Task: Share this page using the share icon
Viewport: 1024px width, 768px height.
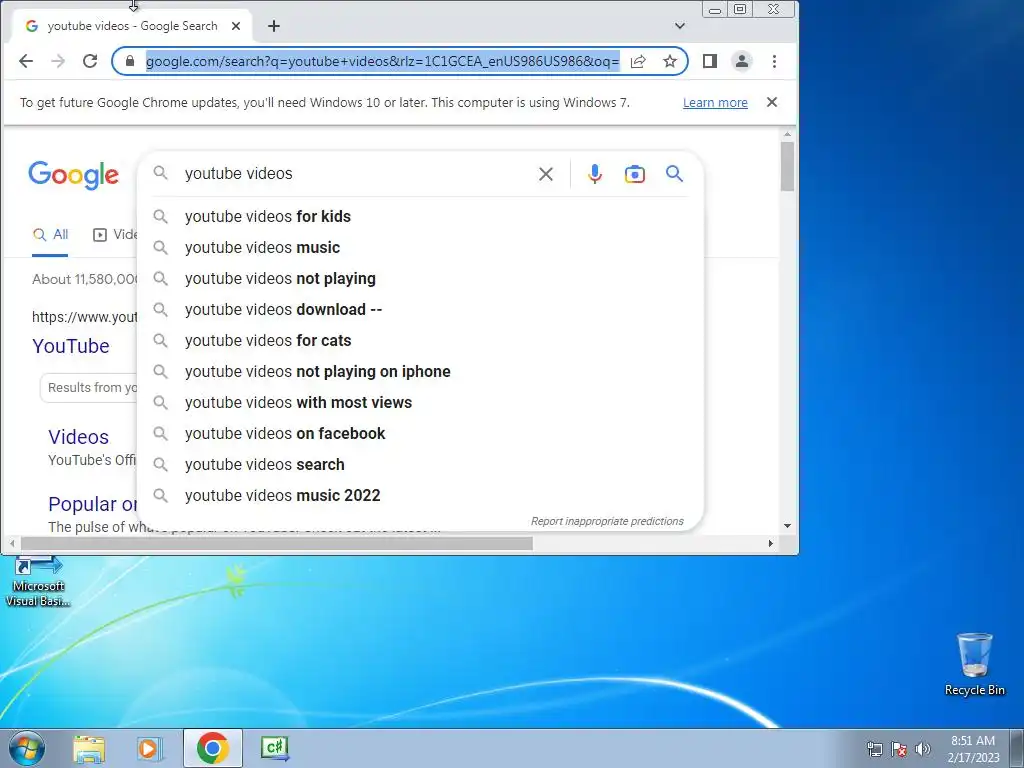Action: 638,61
